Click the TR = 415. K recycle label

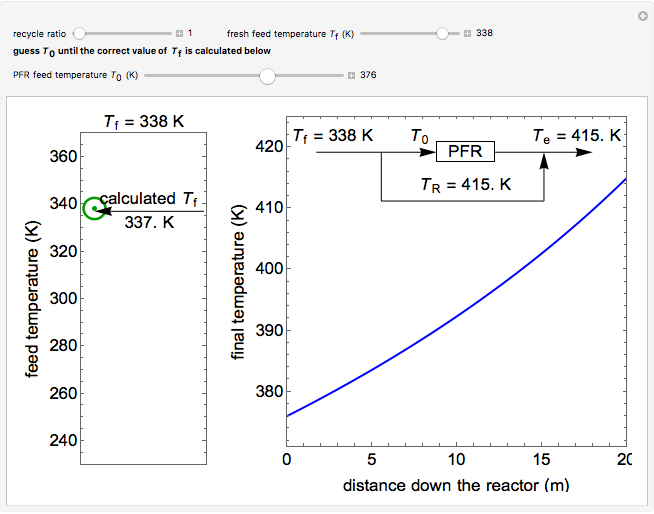[465, 184]
